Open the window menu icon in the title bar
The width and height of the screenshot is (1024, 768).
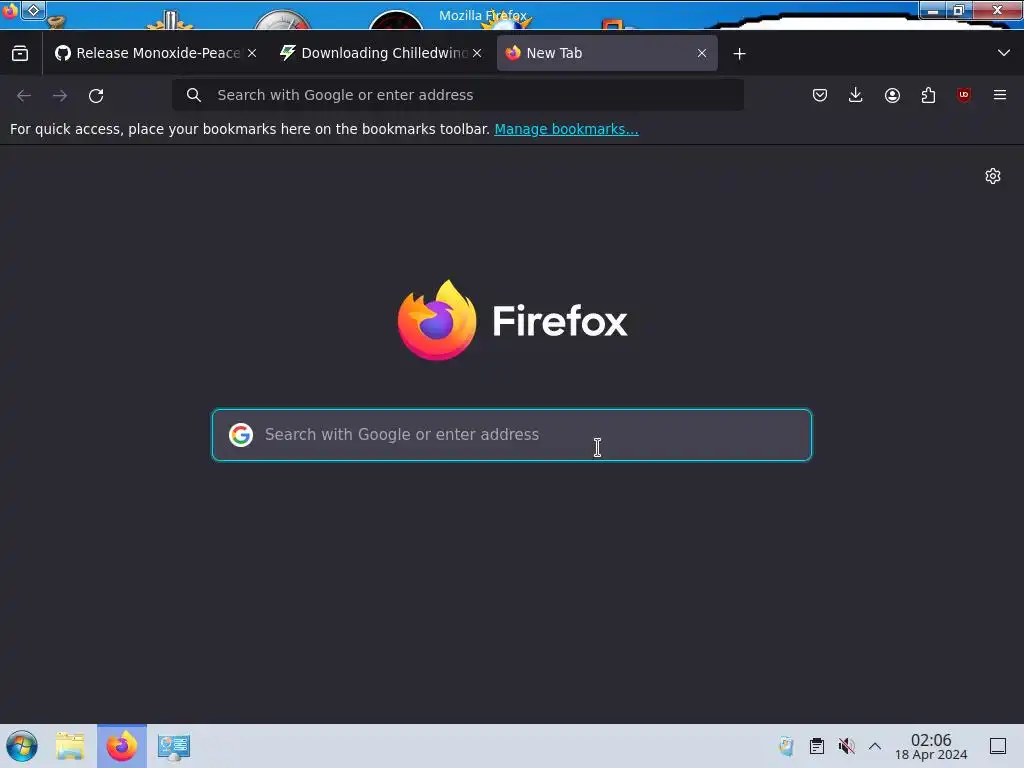pos(9,10)
